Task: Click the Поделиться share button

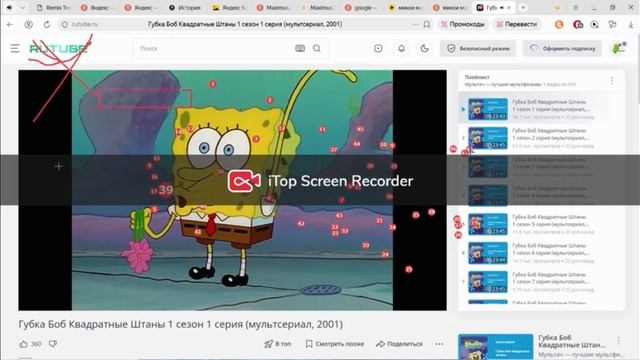Action: 400,344
